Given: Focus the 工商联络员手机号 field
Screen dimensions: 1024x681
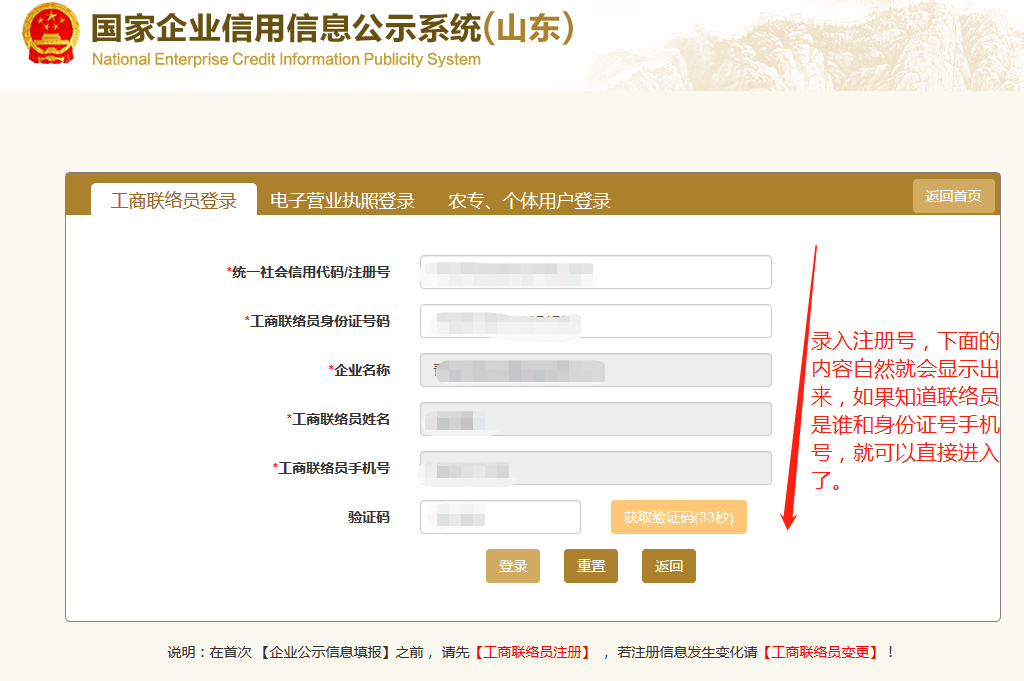Looking at the screenshot, I should coord(595,468).
